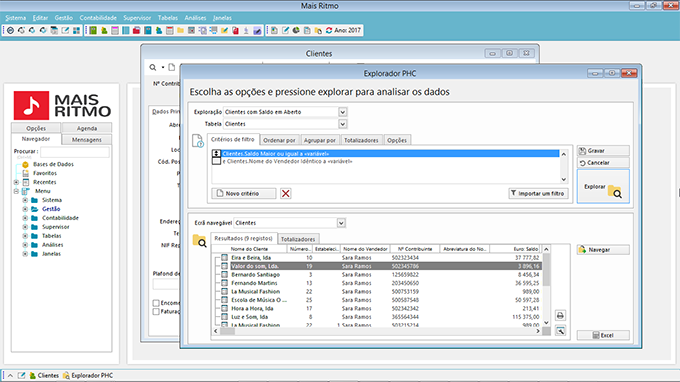680x382 pixels.
Task: Toggle the box beside Clientes.Saldo Maior criterion
Action: click(x=216, y=153)
